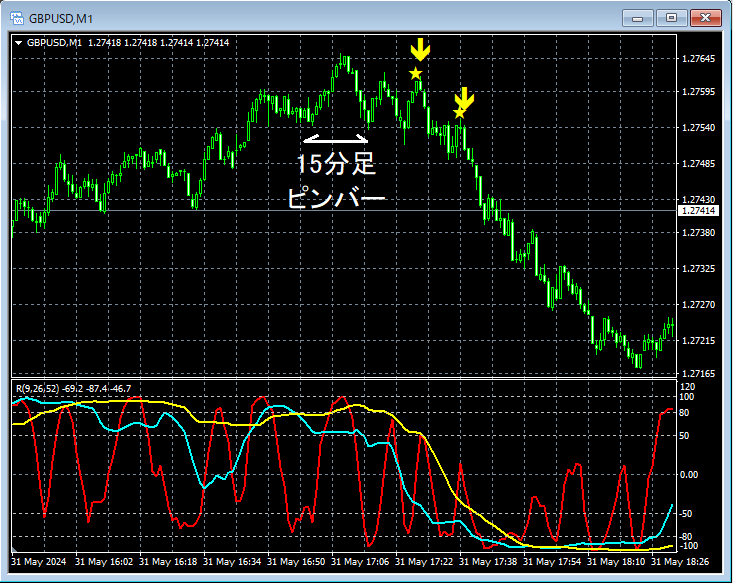Click the time label 31 May 16:50
The image size is (734, 583).
(296, 561)
